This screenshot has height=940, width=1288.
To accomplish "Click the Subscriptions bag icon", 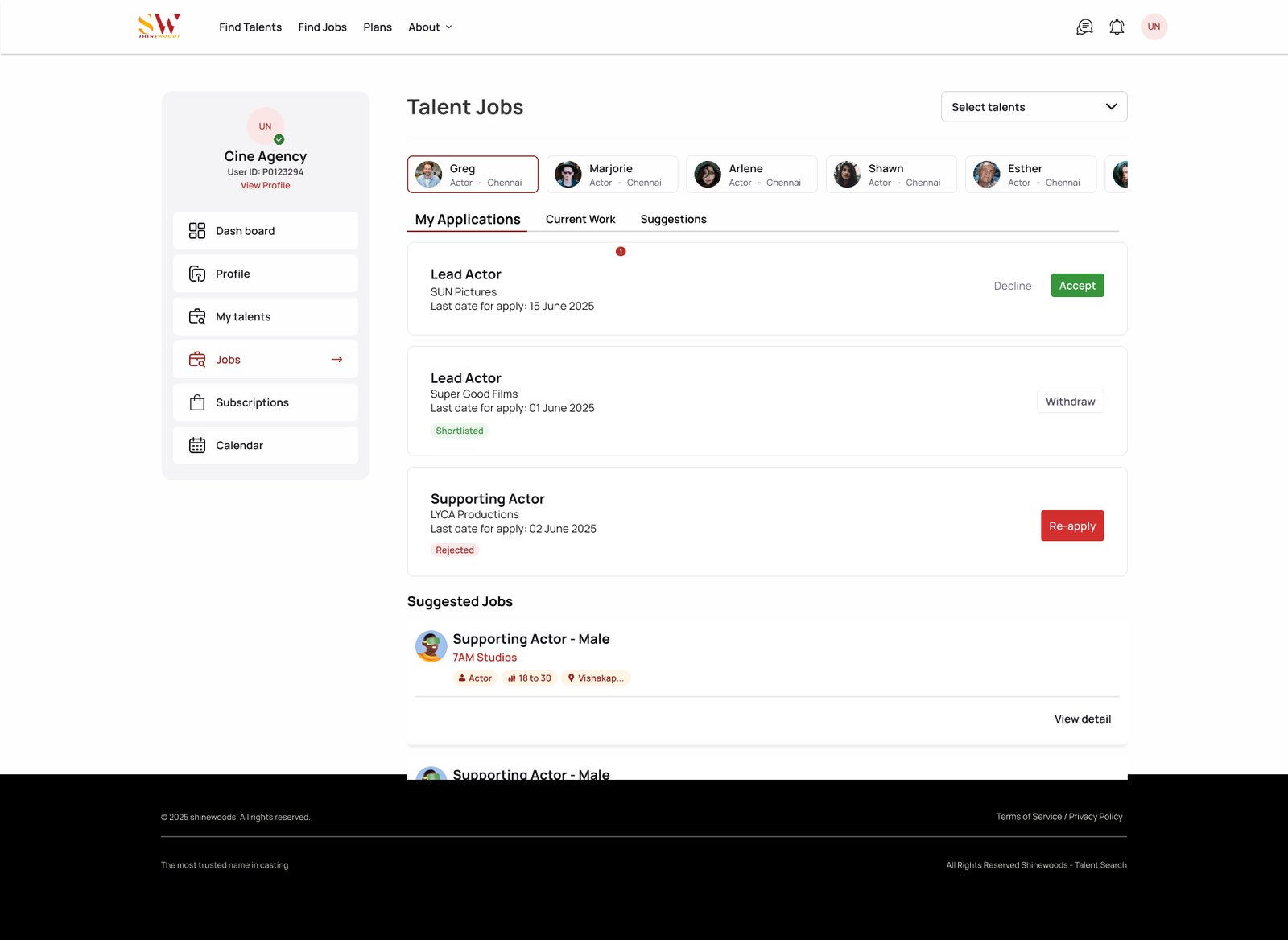I will [197, 402].
